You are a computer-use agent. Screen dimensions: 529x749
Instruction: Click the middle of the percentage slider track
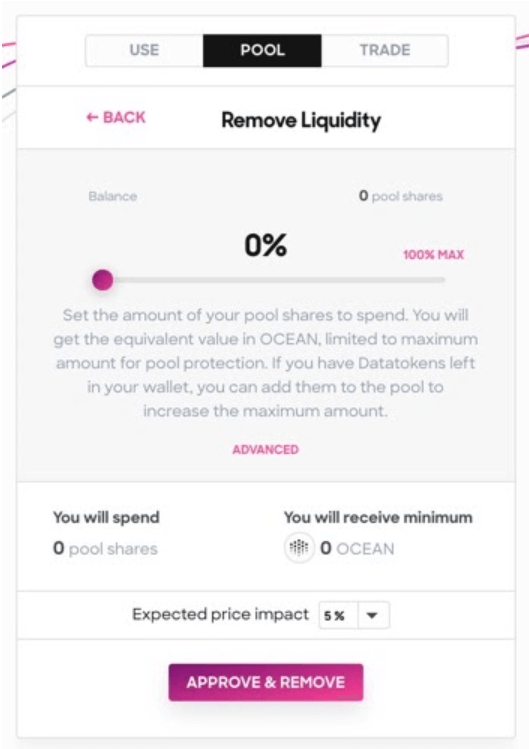pyautogui.click(x=273, y=280)
